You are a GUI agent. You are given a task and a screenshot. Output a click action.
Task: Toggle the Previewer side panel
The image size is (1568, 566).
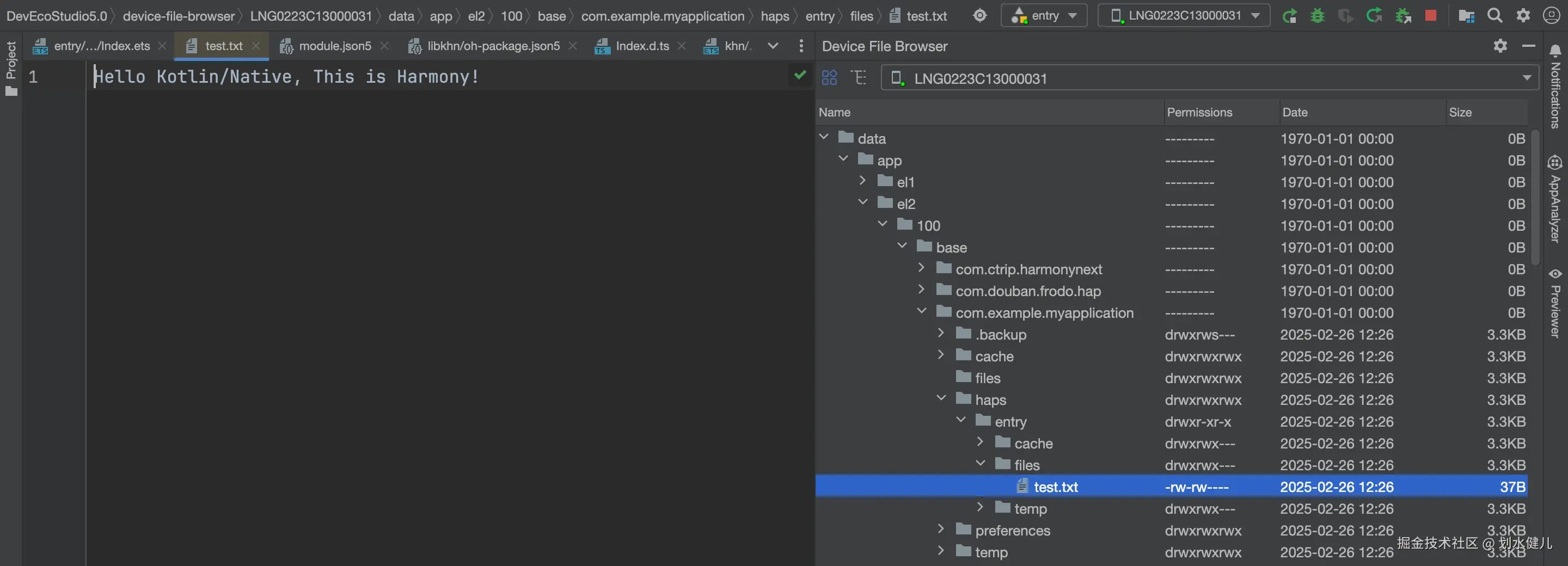[1555, 303]
